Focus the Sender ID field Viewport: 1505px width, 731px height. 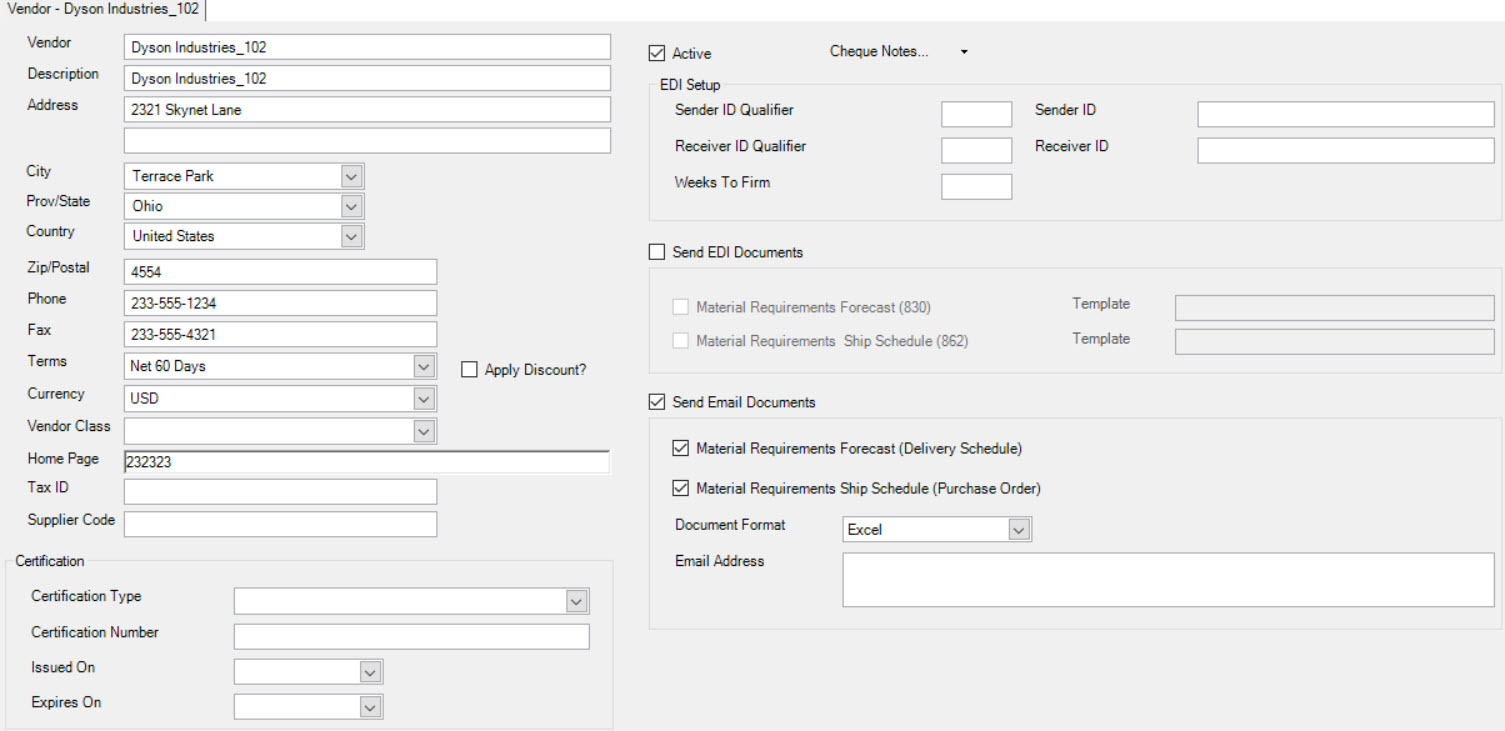pyautogui.click(x=1346, y=114)
